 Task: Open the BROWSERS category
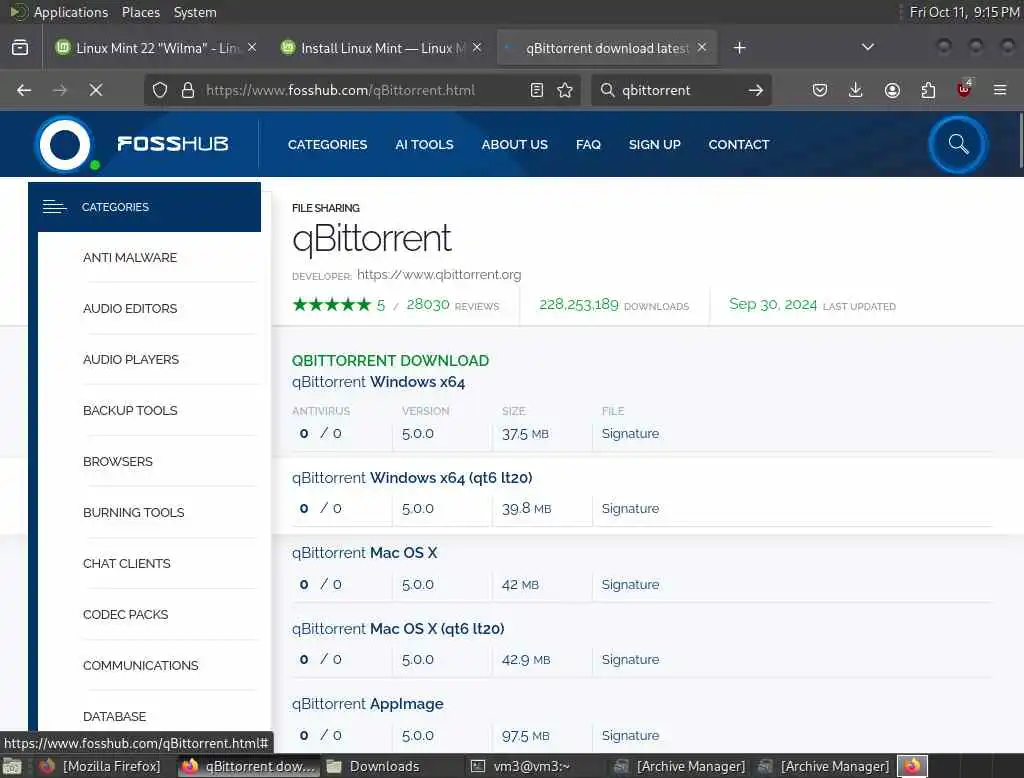(118, 461)
